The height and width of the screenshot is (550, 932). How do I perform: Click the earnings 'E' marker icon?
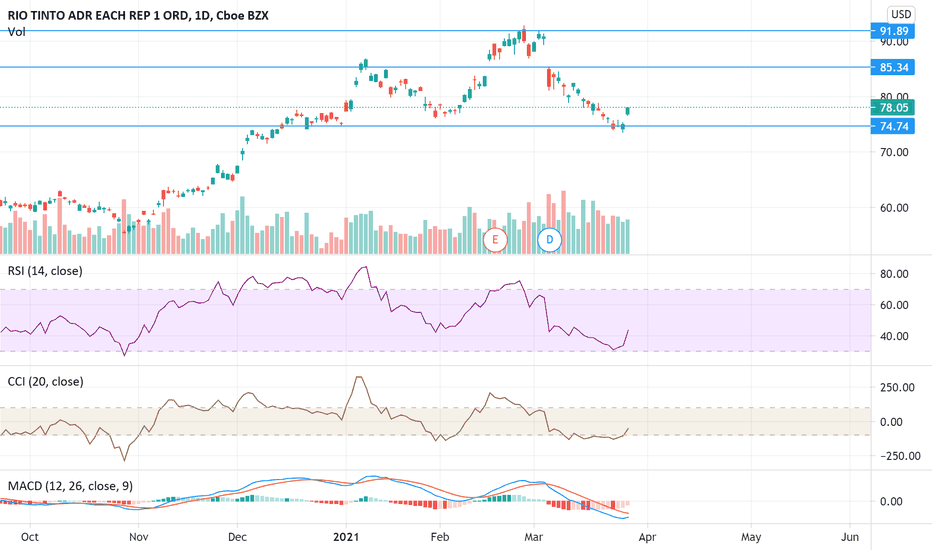click(495, 240)
